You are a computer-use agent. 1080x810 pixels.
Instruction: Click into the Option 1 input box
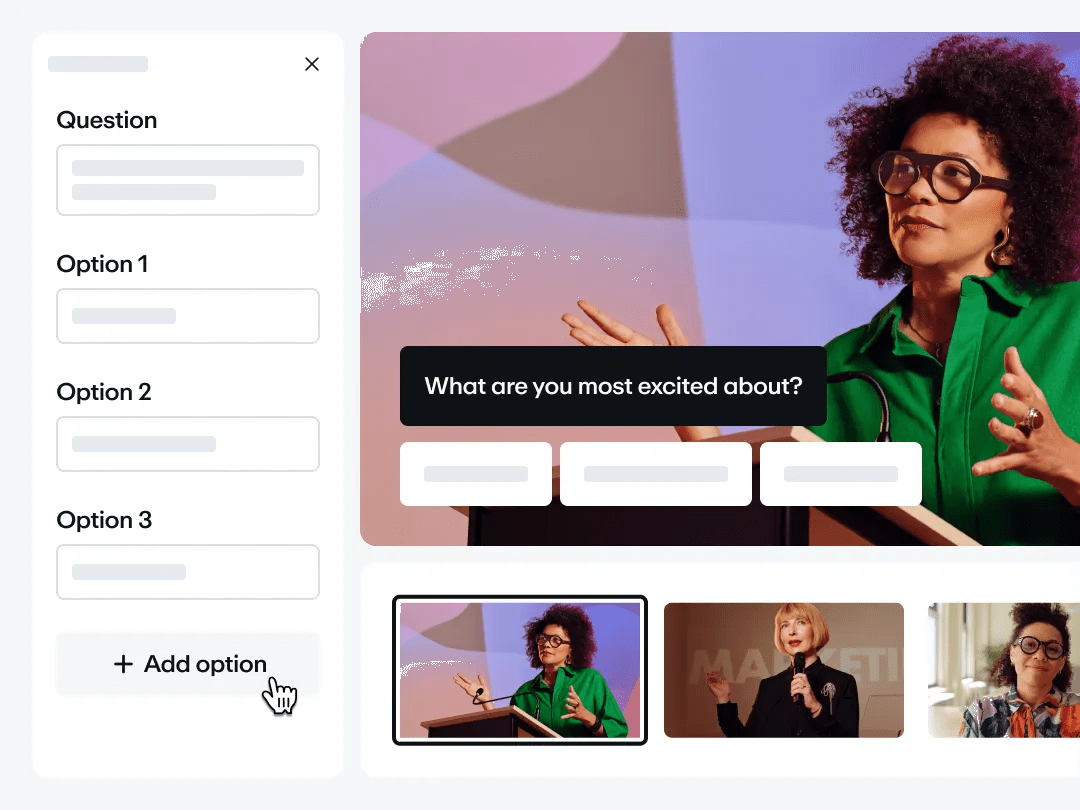pyautogui.click(x=187, y=316)
